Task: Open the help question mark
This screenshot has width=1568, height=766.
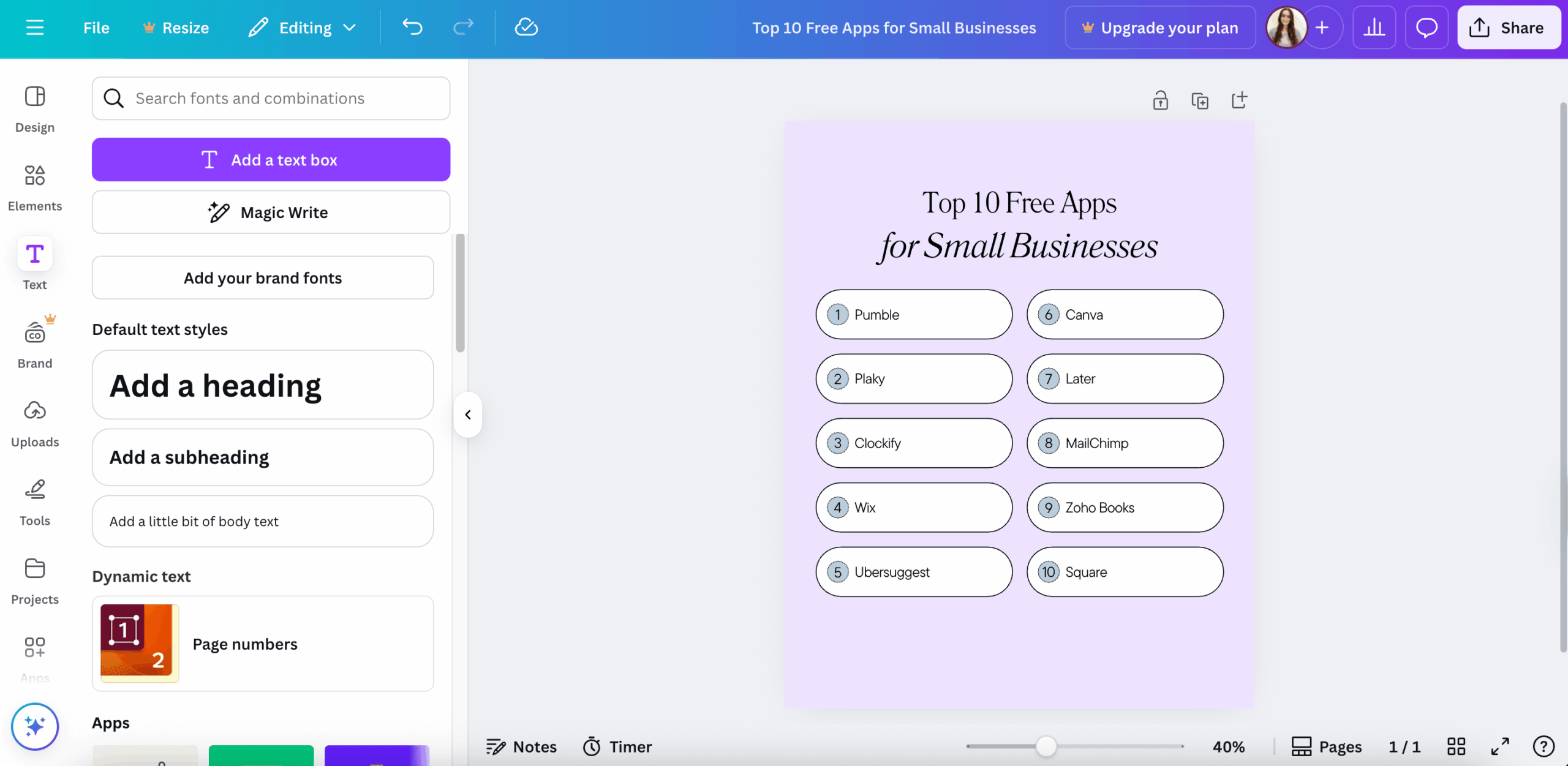Action: tap(1543, 746)
